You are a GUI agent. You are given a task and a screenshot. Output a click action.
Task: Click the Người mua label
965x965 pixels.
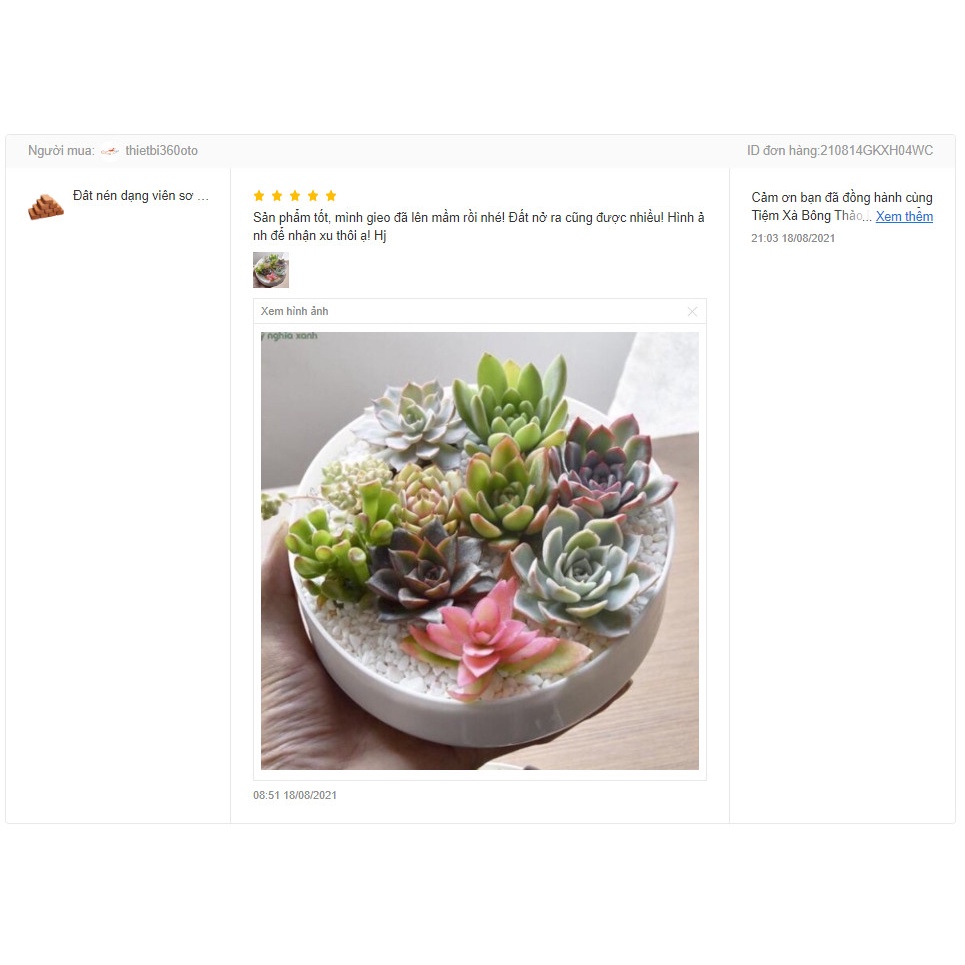61,151
